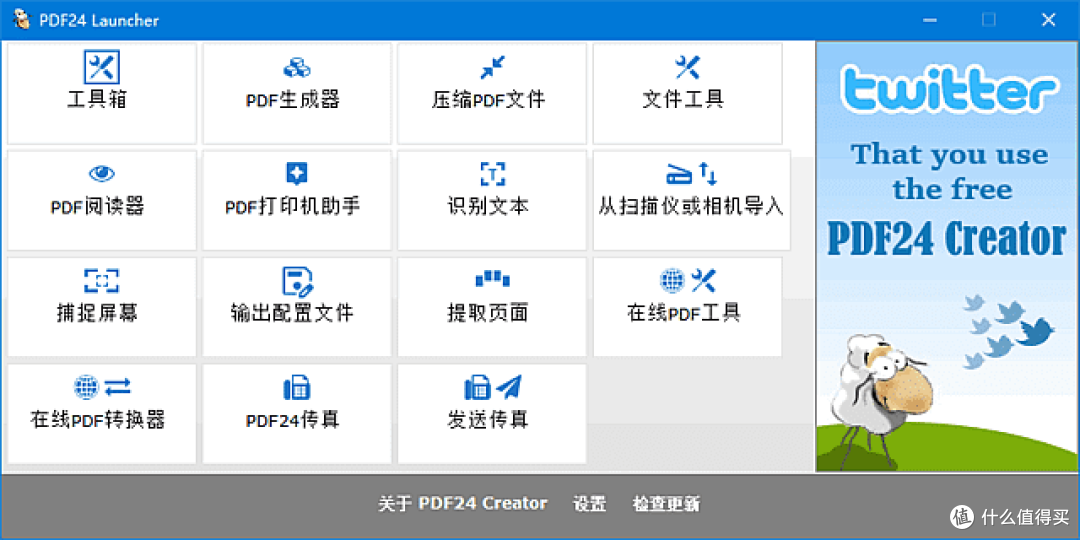The height and width of the screenshot is (540, 1080).
Task: Click the PDF24 sheep logo in title bar
Action: pos(21,20)
